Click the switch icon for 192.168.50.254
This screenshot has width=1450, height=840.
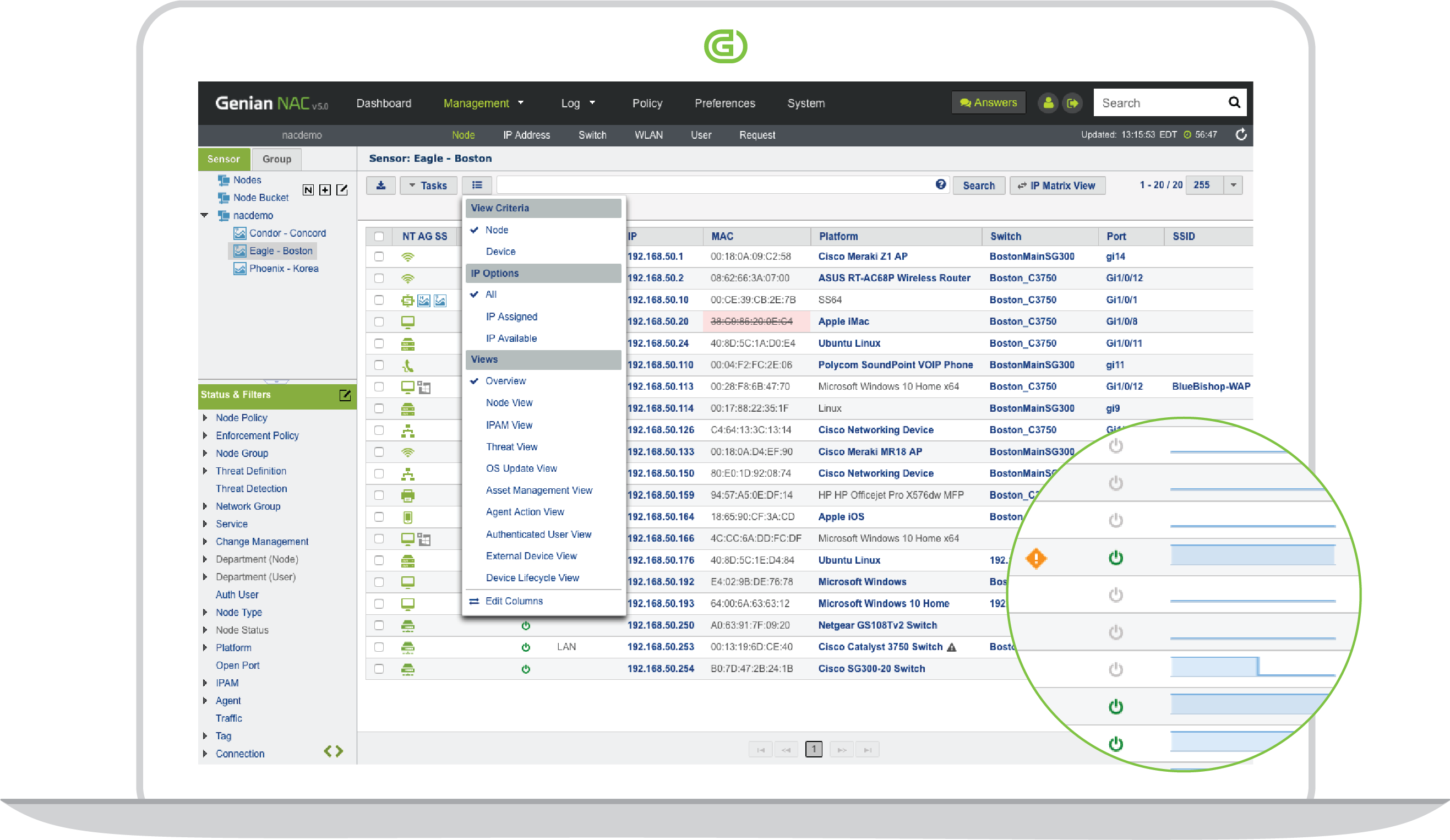click(407, 669)
